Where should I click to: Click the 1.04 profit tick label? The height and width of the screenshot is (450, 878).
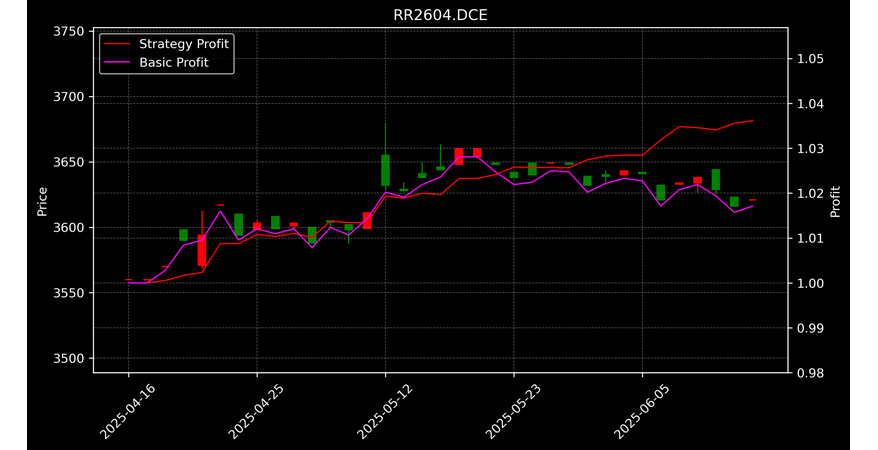coord(810,104)
